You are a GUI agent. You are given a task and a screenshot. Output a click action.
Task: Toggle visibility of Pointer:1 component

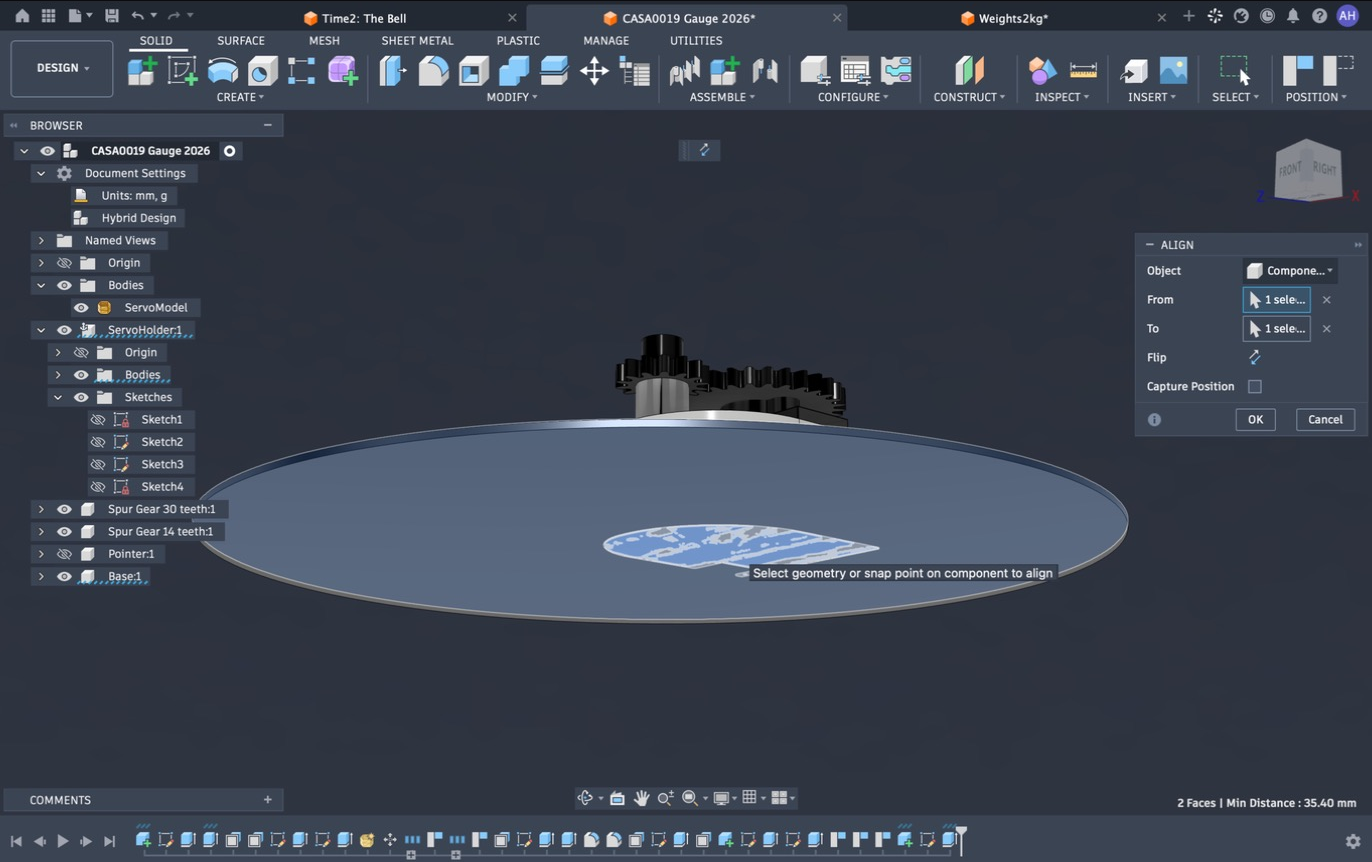pos(64,554)
